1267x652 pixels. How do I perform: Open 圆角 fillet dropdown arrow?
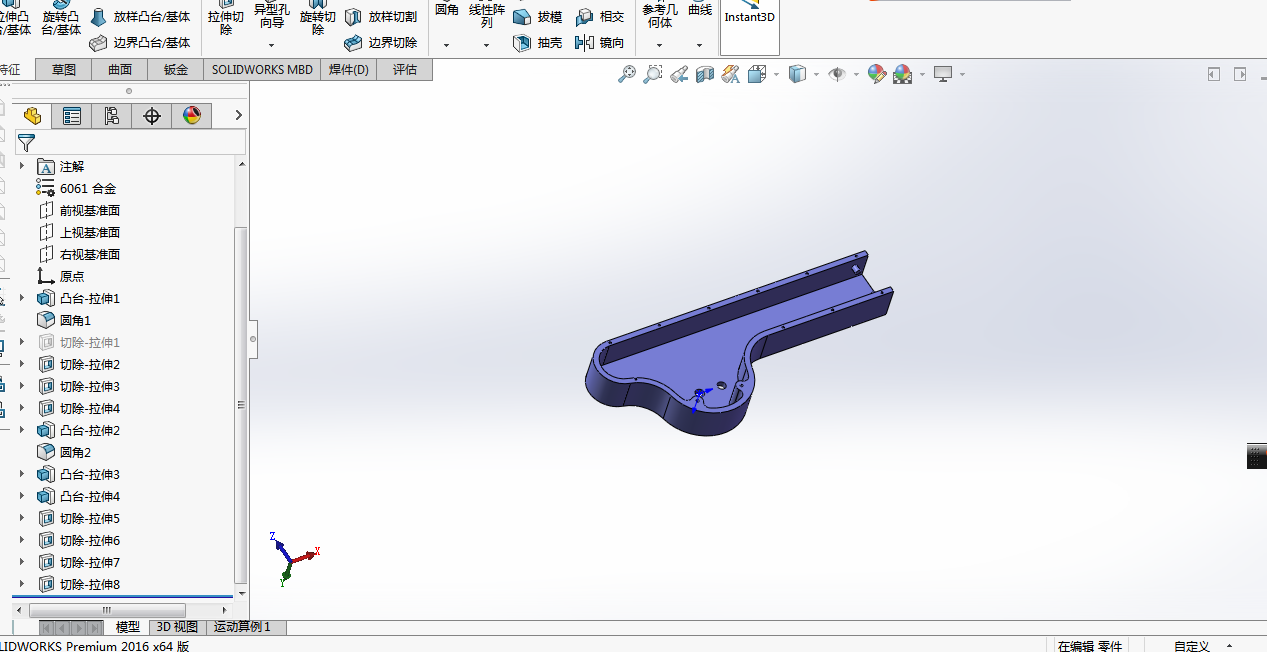(446, 45)
